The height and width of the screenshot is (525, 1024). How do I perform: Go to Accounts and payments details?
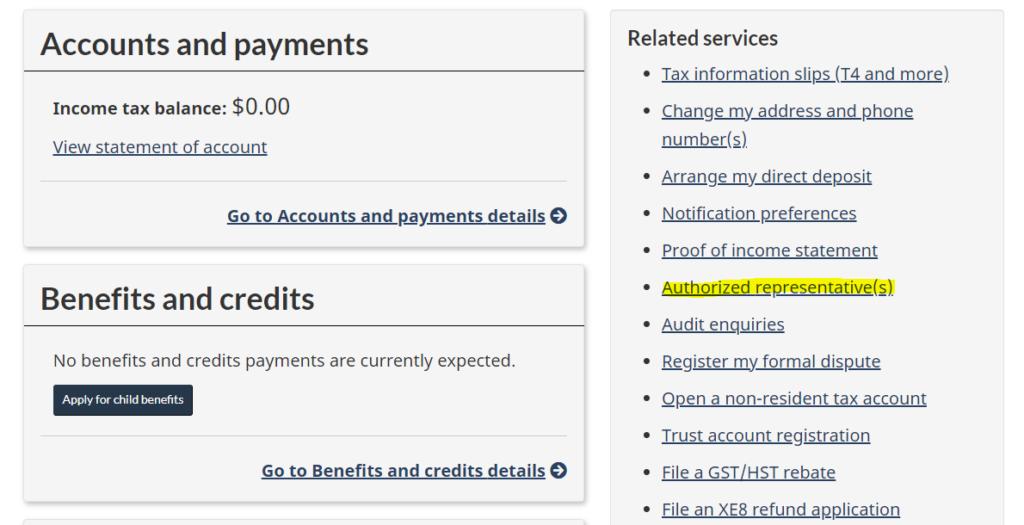click(386, 216)
